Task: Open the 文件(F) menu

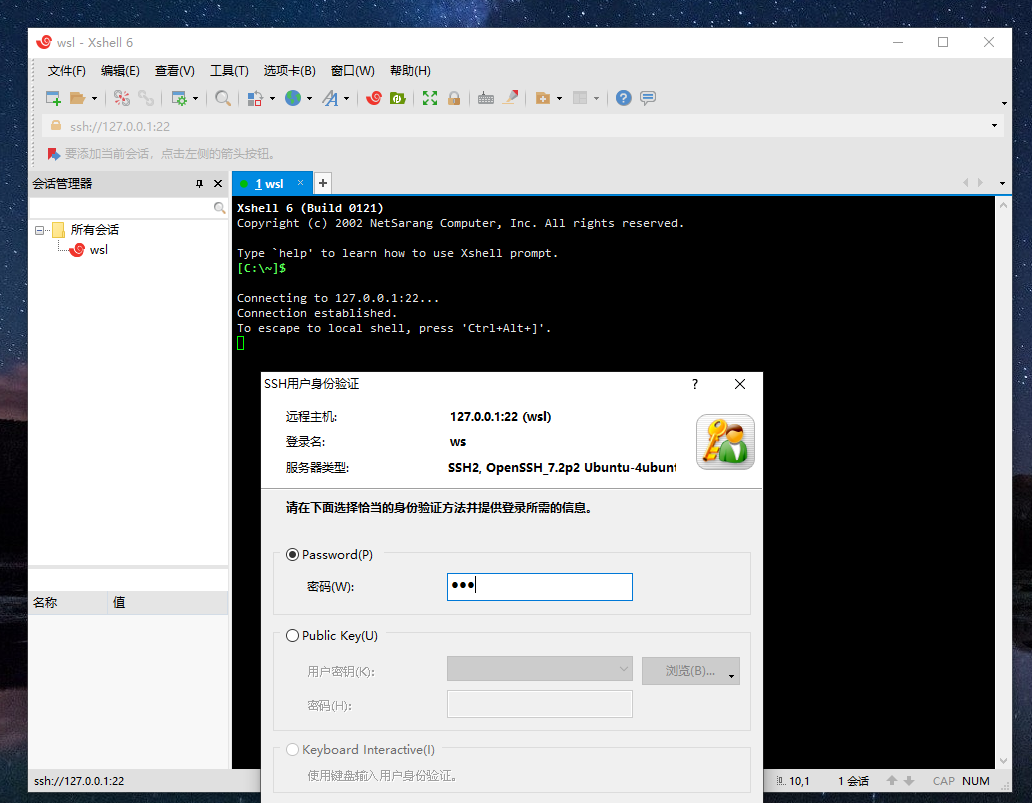Action: click(x=67, y=71)
